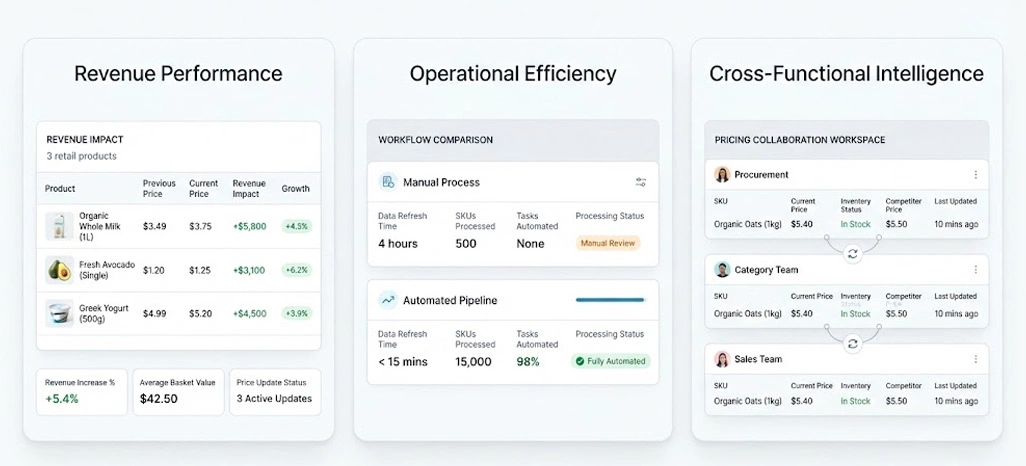Click the Product column header

click(x=60, y=188)
